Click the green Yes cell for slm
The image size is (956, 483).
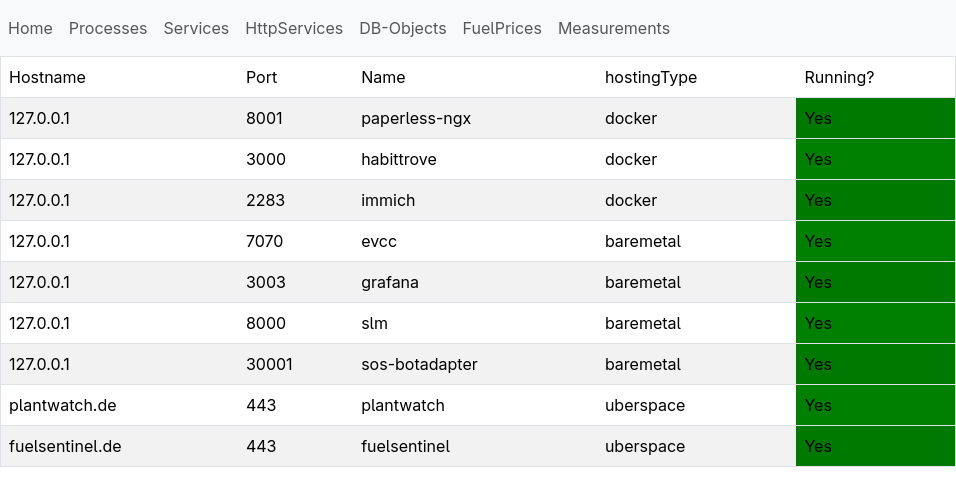[876, 323]
